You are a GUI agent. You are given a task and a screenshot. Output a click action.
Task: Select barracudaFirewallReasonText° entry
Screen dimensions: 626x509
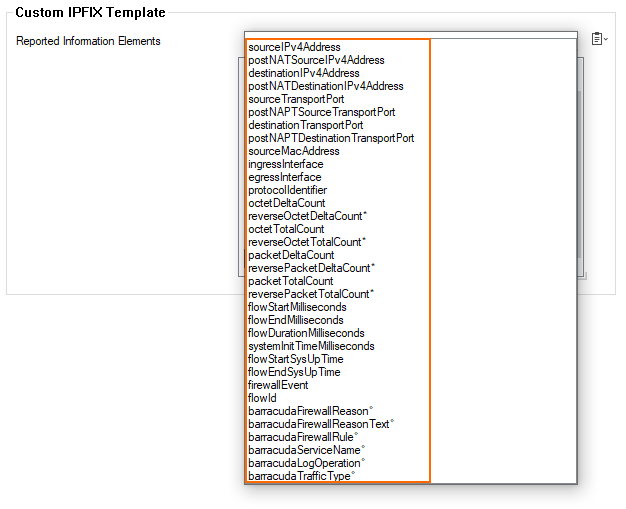point(321,424)
